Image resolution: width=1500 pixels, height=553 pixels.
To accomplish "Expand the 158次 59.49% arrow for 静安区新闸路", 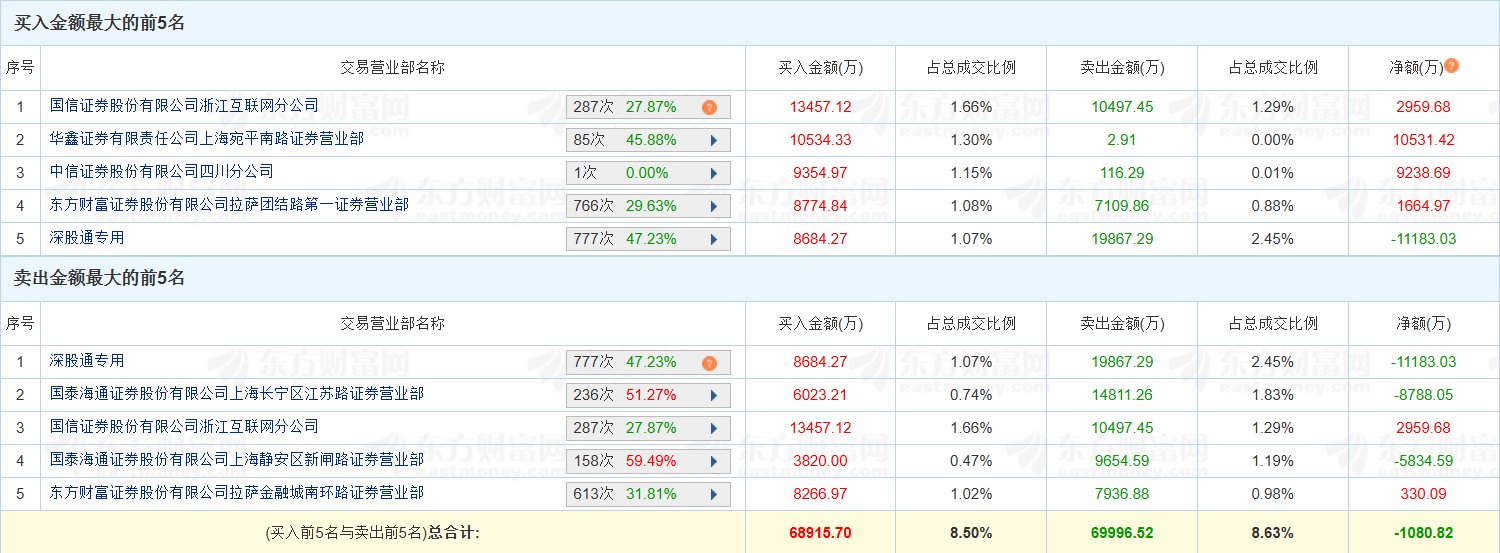I will click(714, 461).
